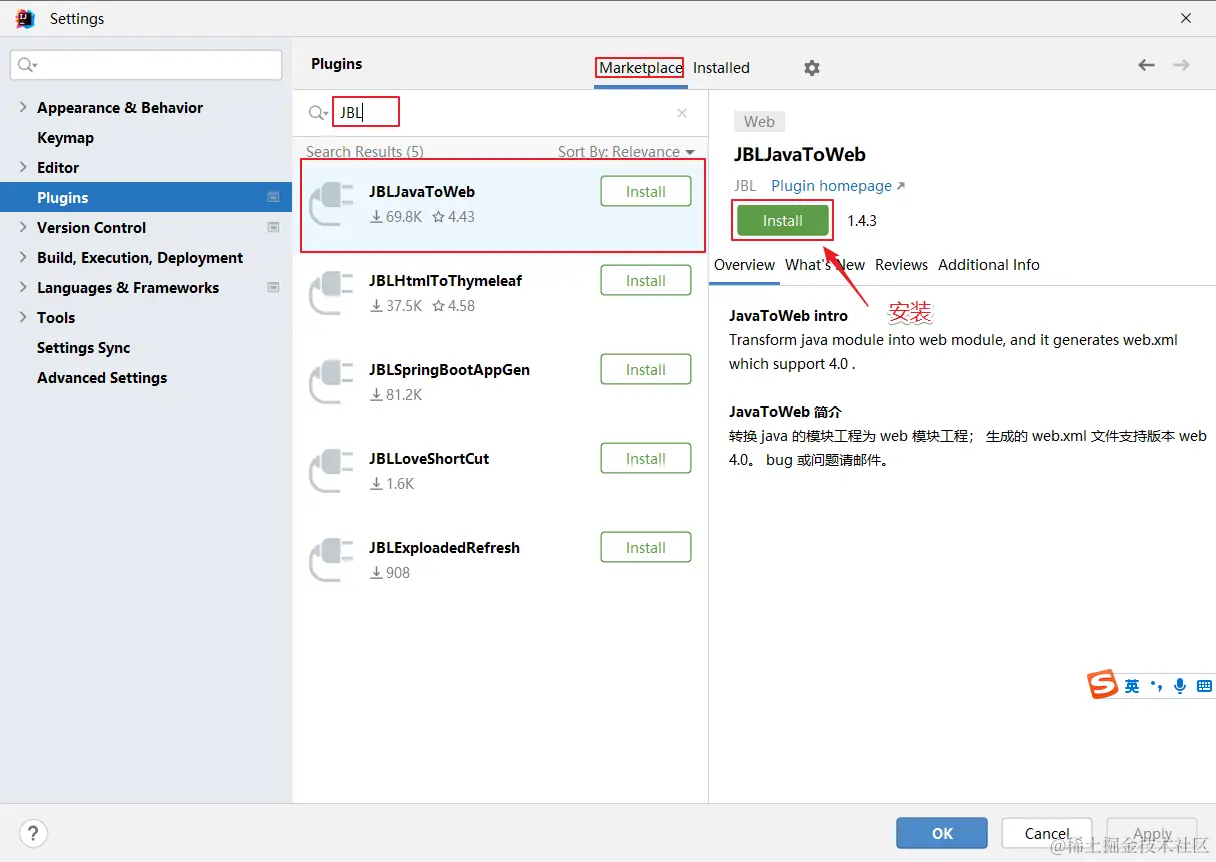The width and height of the screenshot is (1216, 862).
Task: Expand the Editor settings node
Action: (x=23, y=167)
